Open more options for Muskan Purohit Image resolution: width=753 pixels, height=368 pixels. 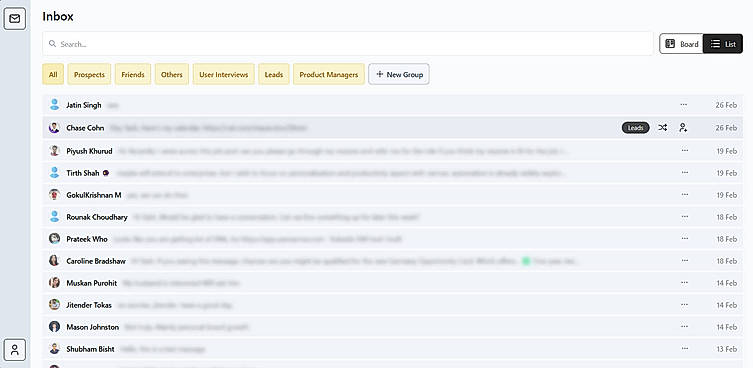coord(684,283)
